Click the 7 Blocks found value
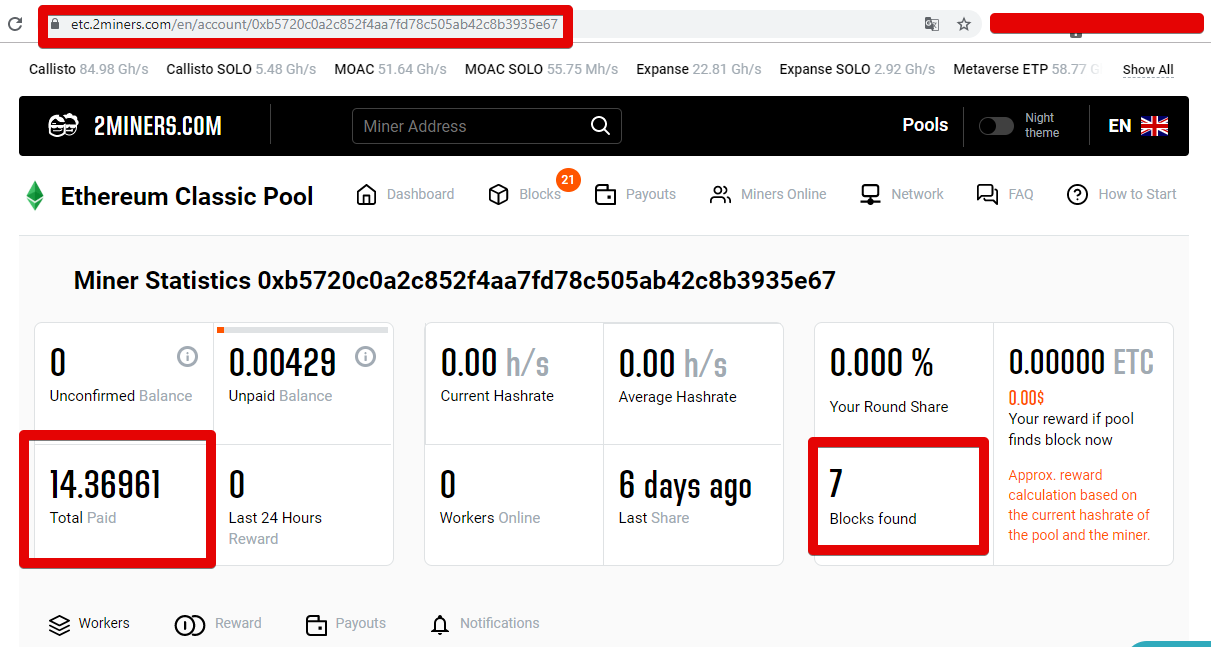 (836, 485)
